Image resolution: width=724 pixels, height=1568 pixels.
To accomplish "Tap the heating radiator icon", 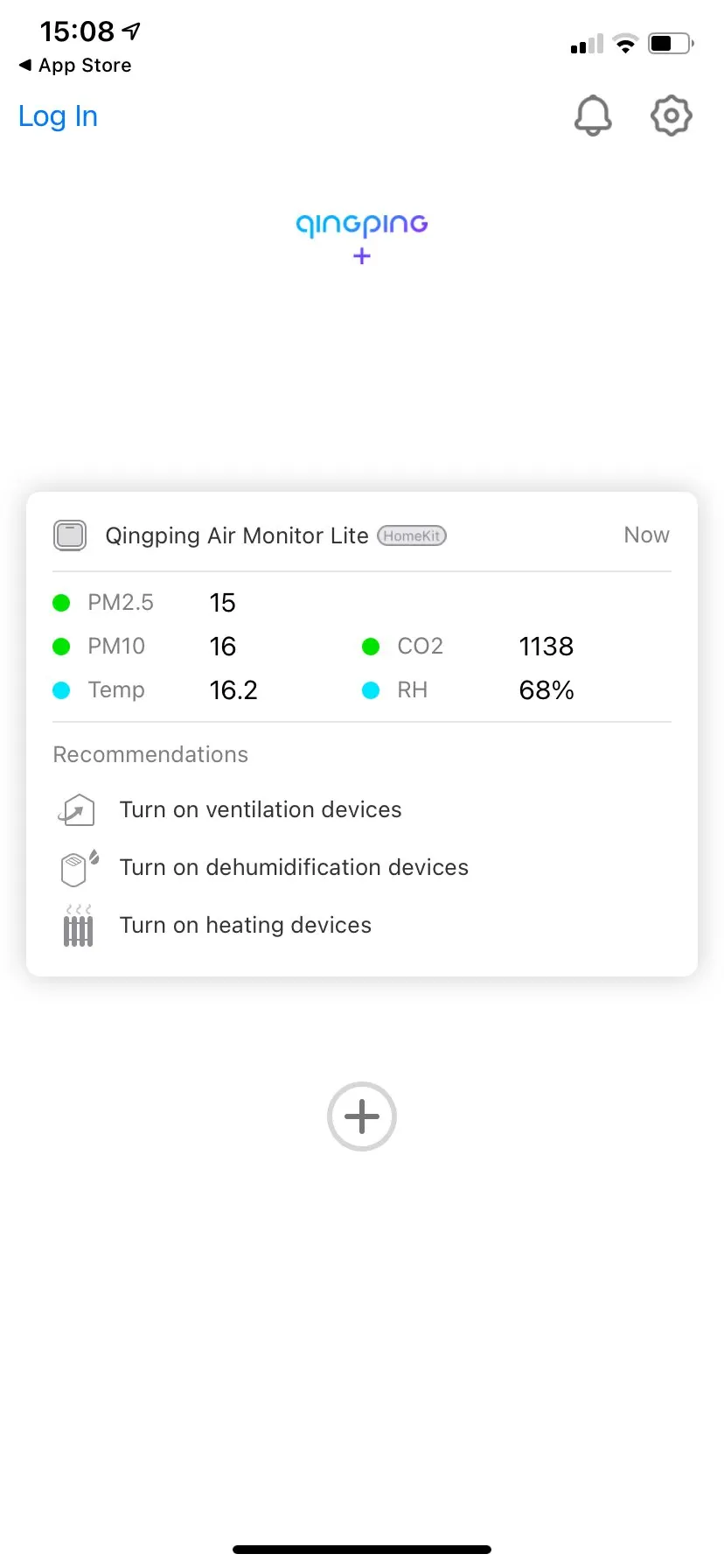I will (78, 926).
